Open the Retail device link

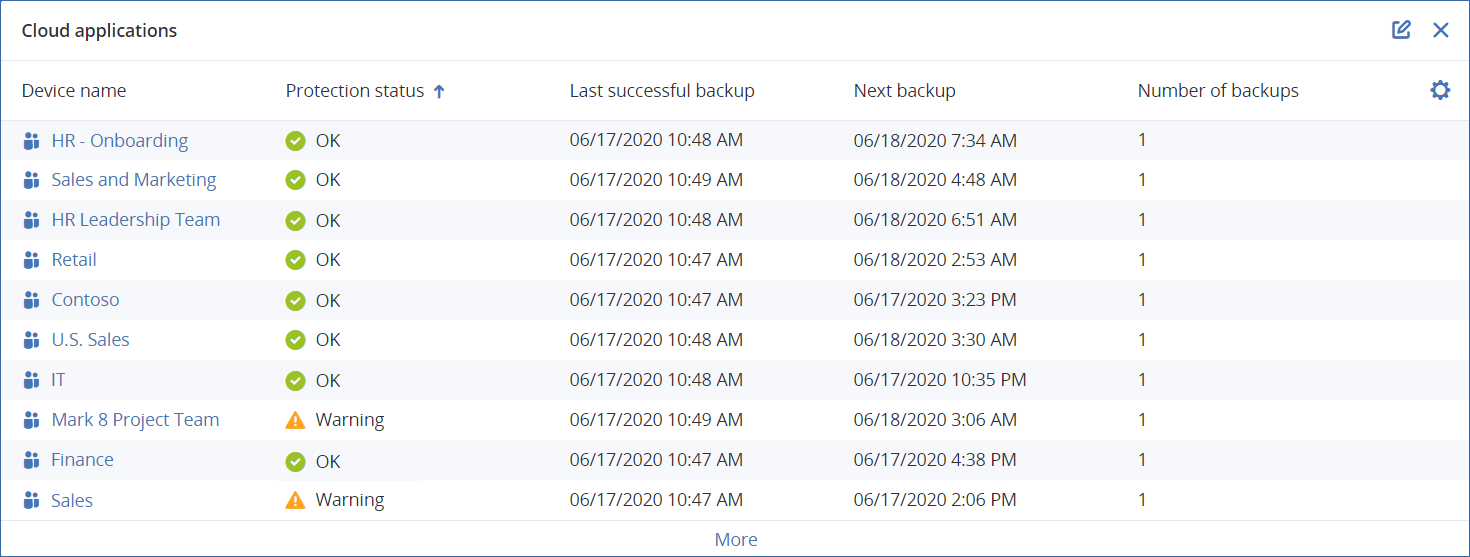point(74,260)
